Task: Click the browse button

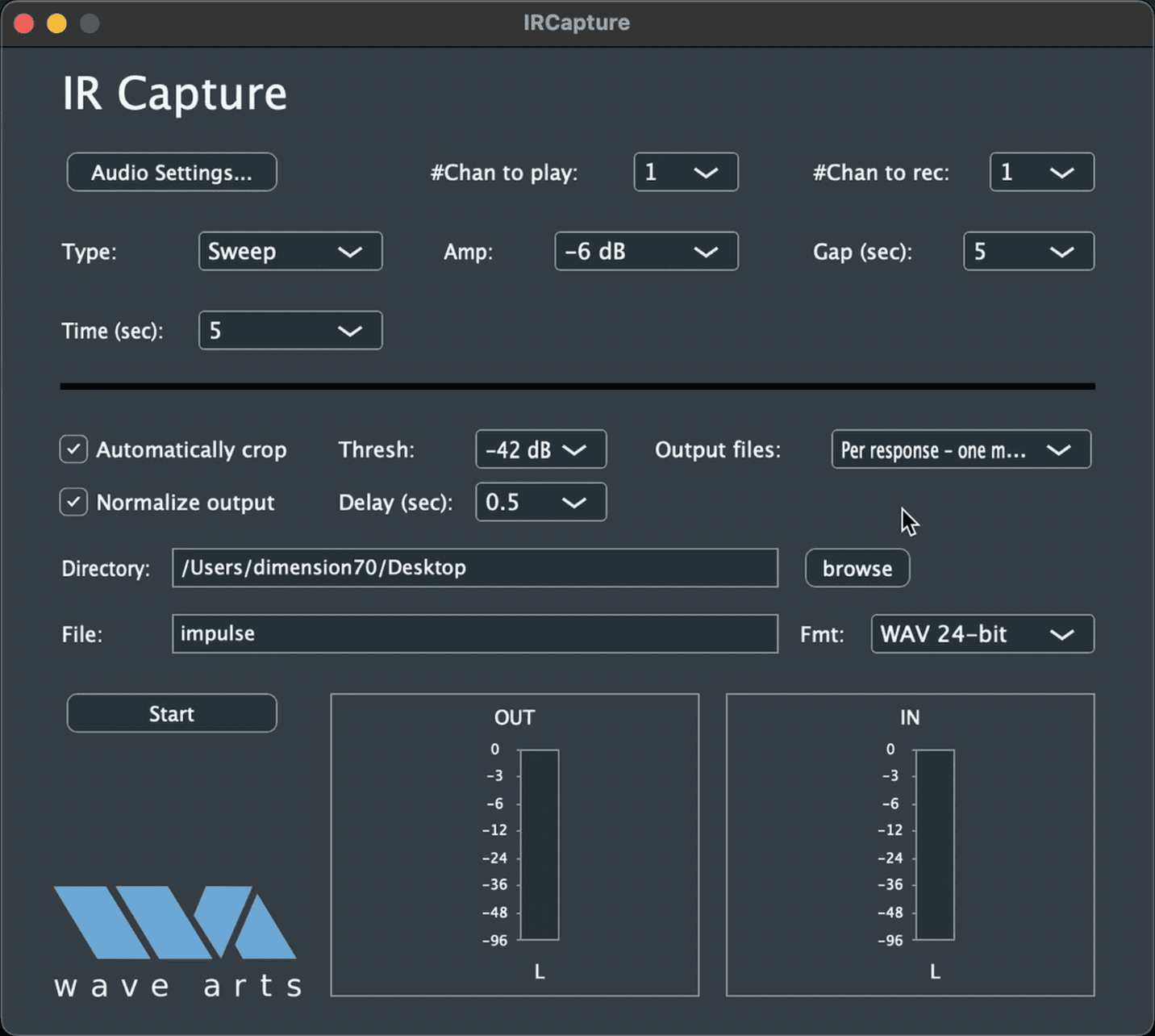Action: click(x=857, y=568)
